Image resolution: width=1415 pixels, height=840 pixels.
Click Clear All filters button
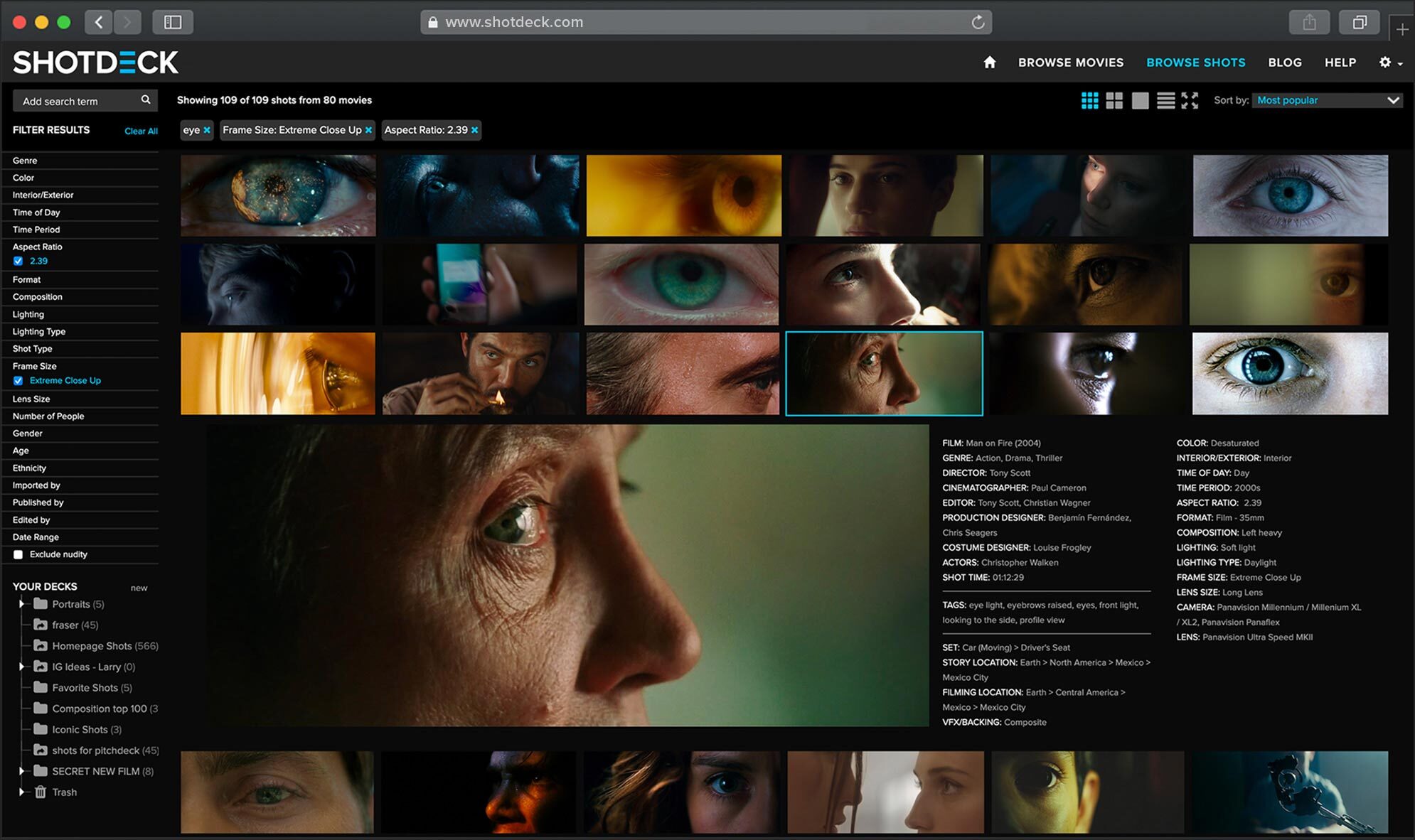tap(139, 129)
